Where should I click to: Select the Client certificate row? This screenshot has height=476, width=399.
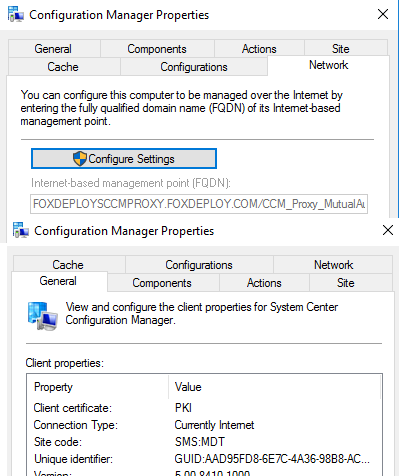(x=204, y=408)
